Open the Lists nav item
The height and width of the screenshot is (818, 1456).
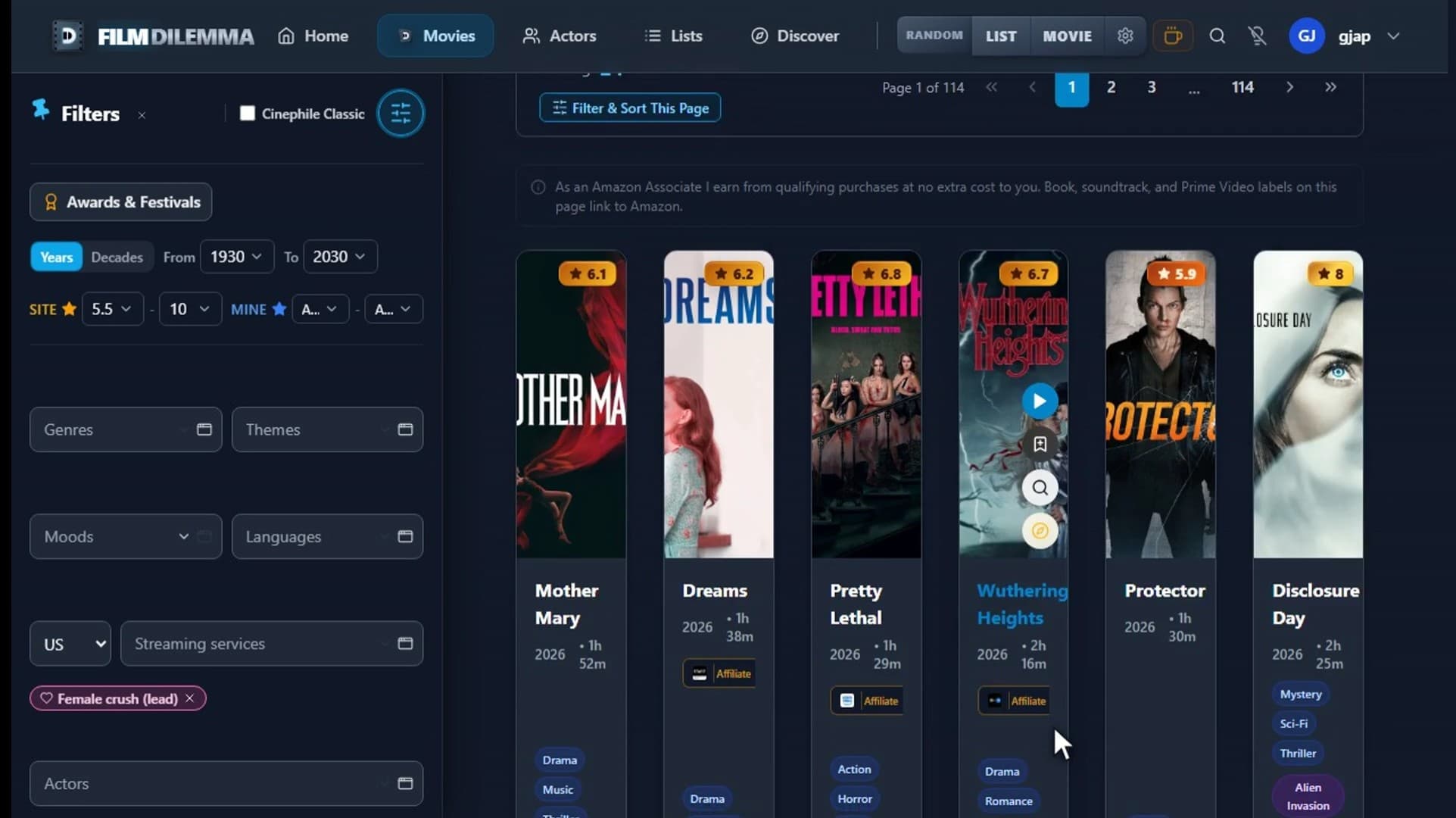click(674, 36)
